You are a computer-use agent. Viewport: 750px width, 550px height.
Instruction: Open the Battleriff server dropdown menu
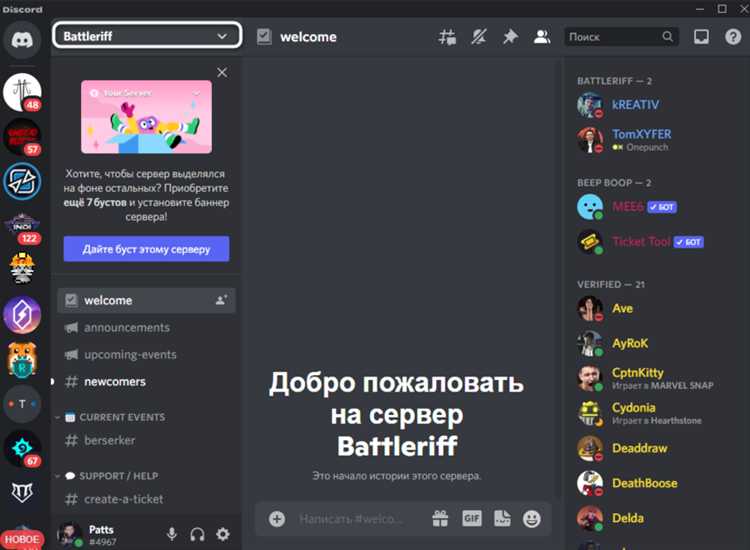pyautogui.click(x=147, y=35)
